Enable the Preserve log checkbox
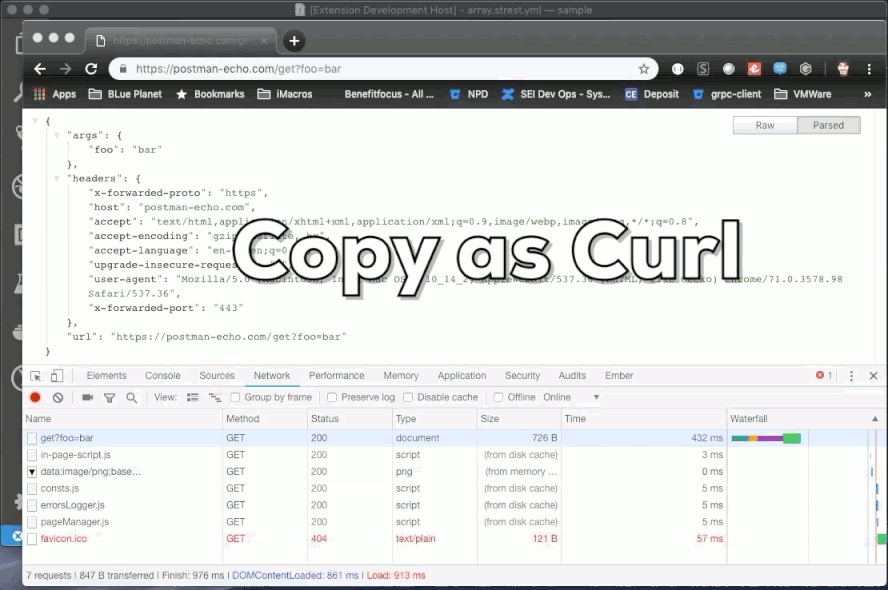This screenshot has height=590, width=888. point(332,397)
